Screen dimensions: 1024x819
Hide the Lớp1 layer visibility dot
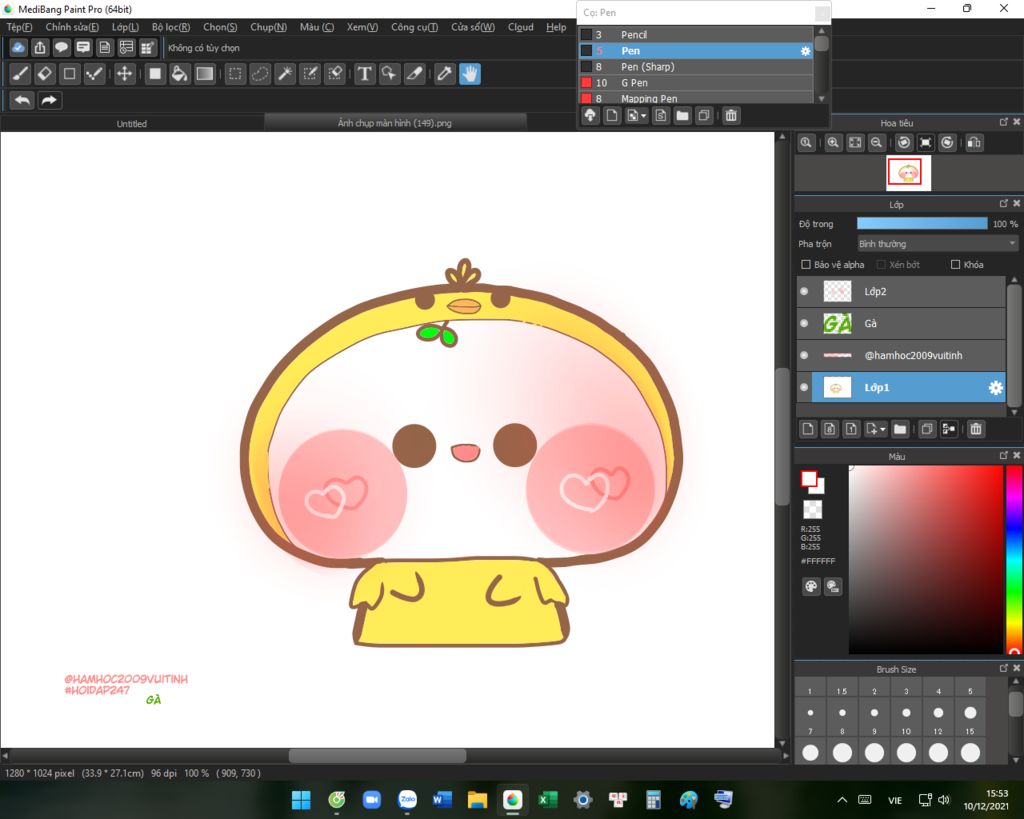pyautogui.click(x=804, y=387)
